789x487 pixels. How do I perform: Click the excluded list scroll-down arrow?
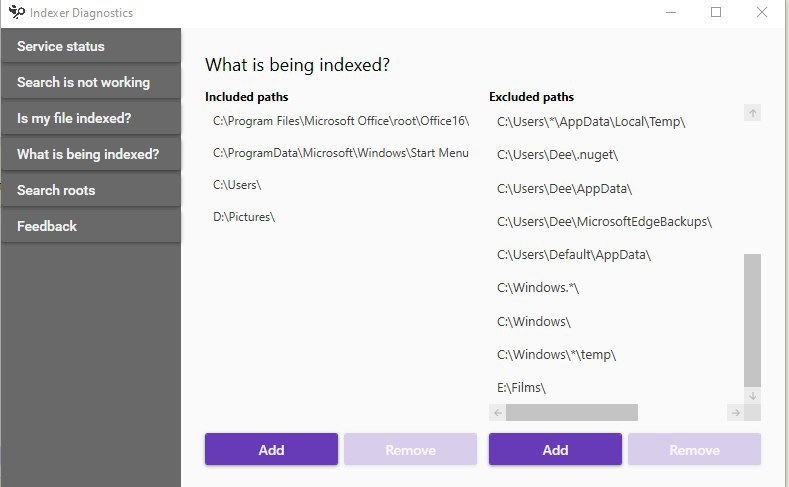(x=752, y=396)
